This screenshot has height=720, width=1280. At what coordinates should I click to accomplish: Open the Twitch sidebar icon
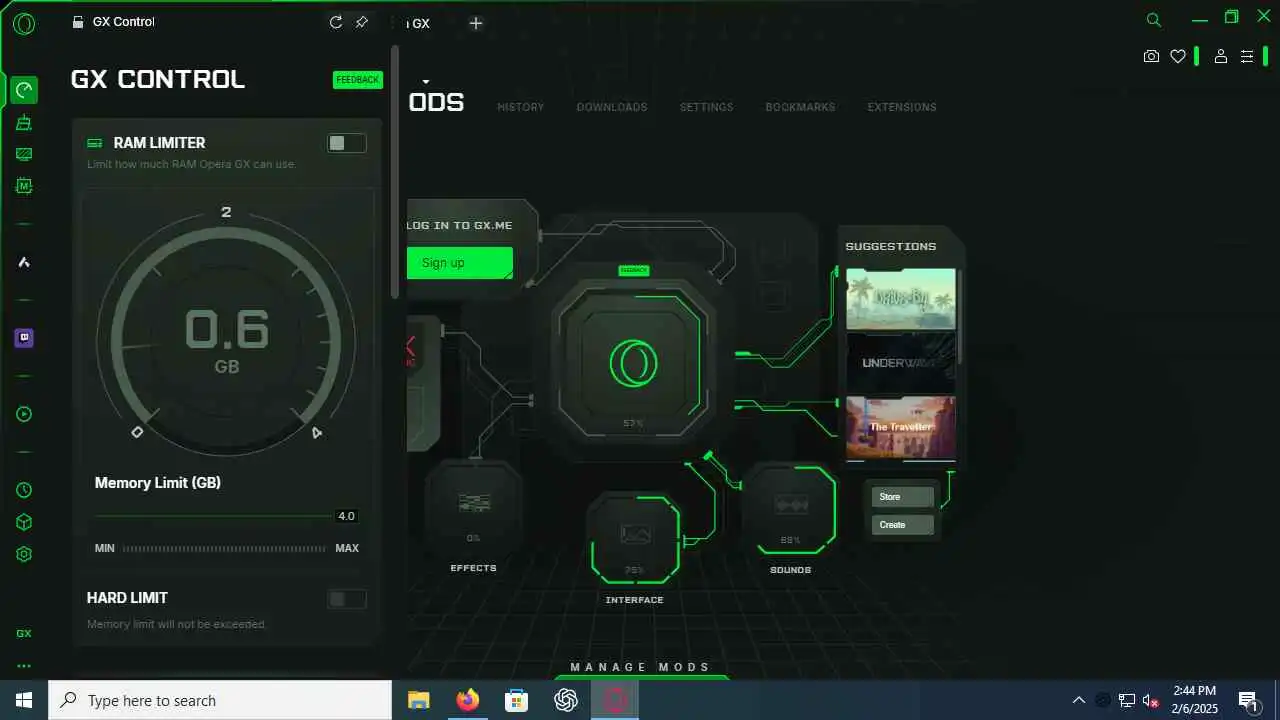[x=24, y=338]
